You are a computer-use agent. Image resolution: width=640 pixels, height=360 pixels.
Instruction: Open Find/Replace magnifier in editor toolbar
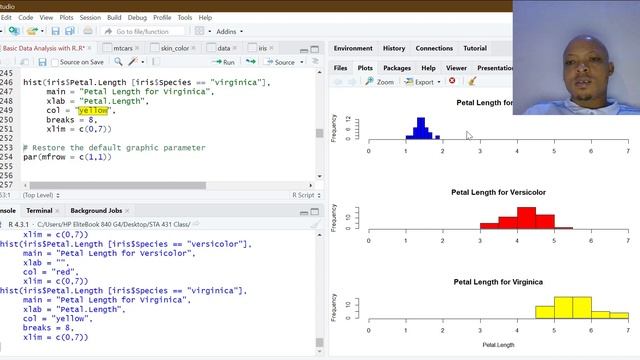[118, 62]
